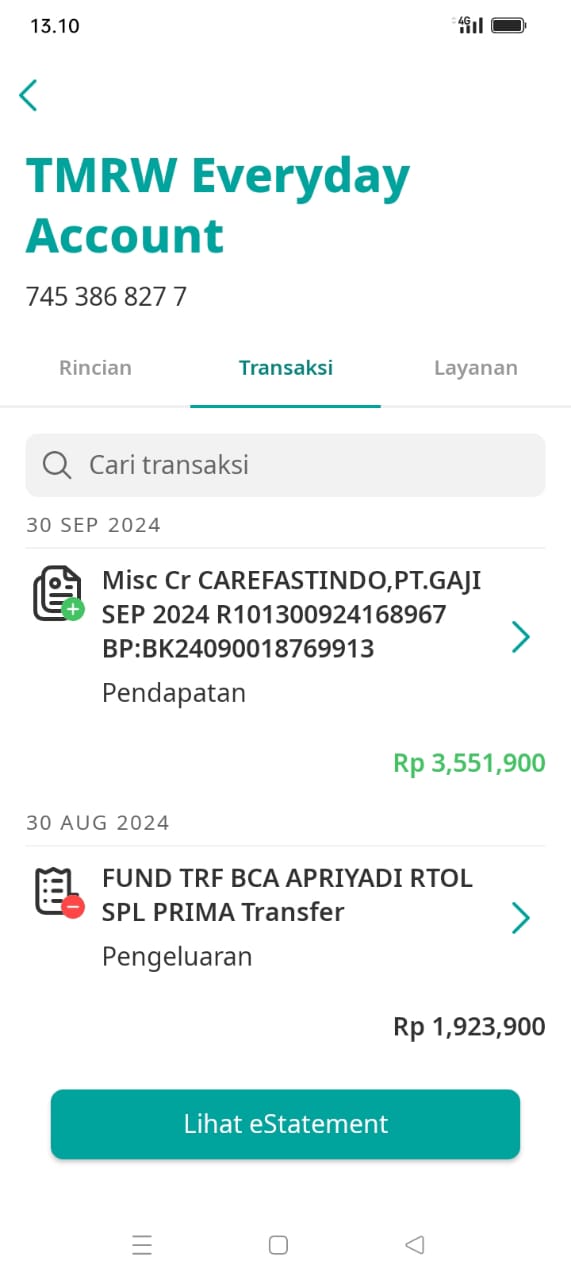Tap the Rp 1,923,900 expense amount

click(x=469, y=1026)
